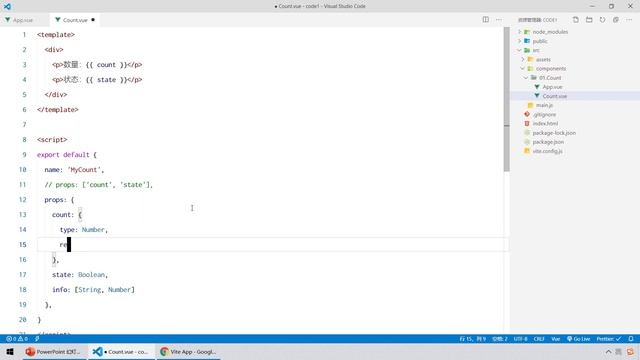Click the CRLF line ending indicator
Image resolution: width=640 pixels, height=360 pixels.
(x=539, y=339)
